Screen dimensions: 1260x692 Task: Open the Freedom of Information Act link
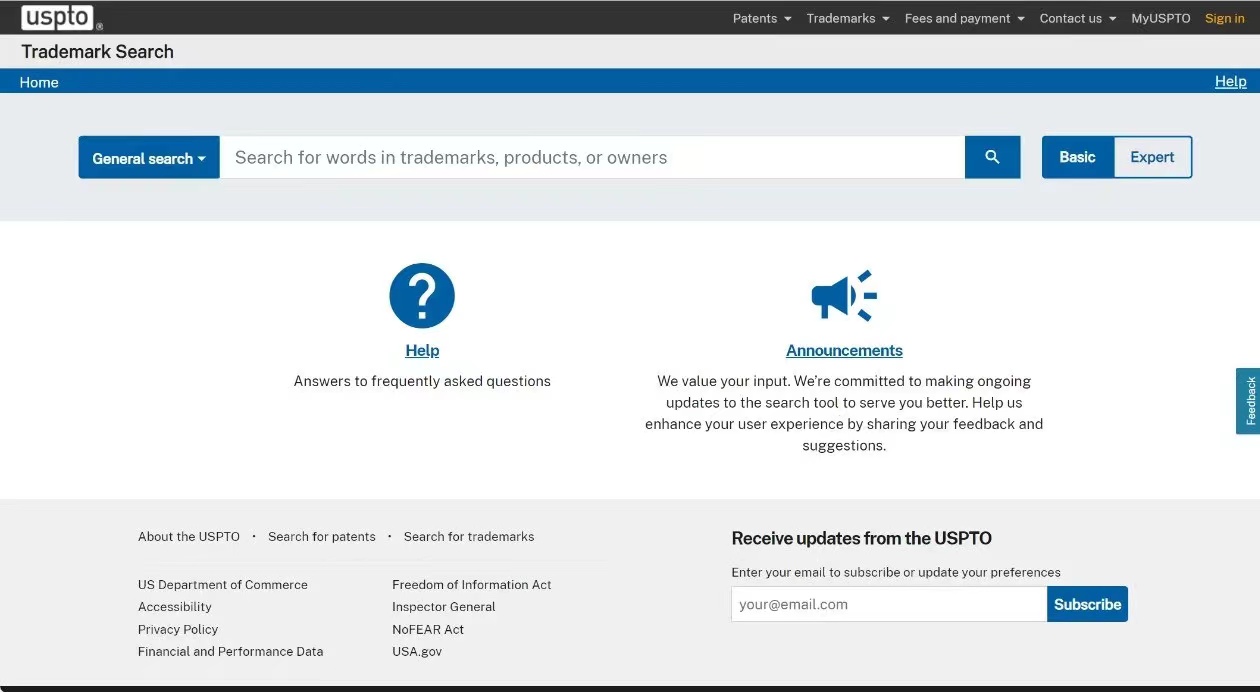tap(471, 584)
